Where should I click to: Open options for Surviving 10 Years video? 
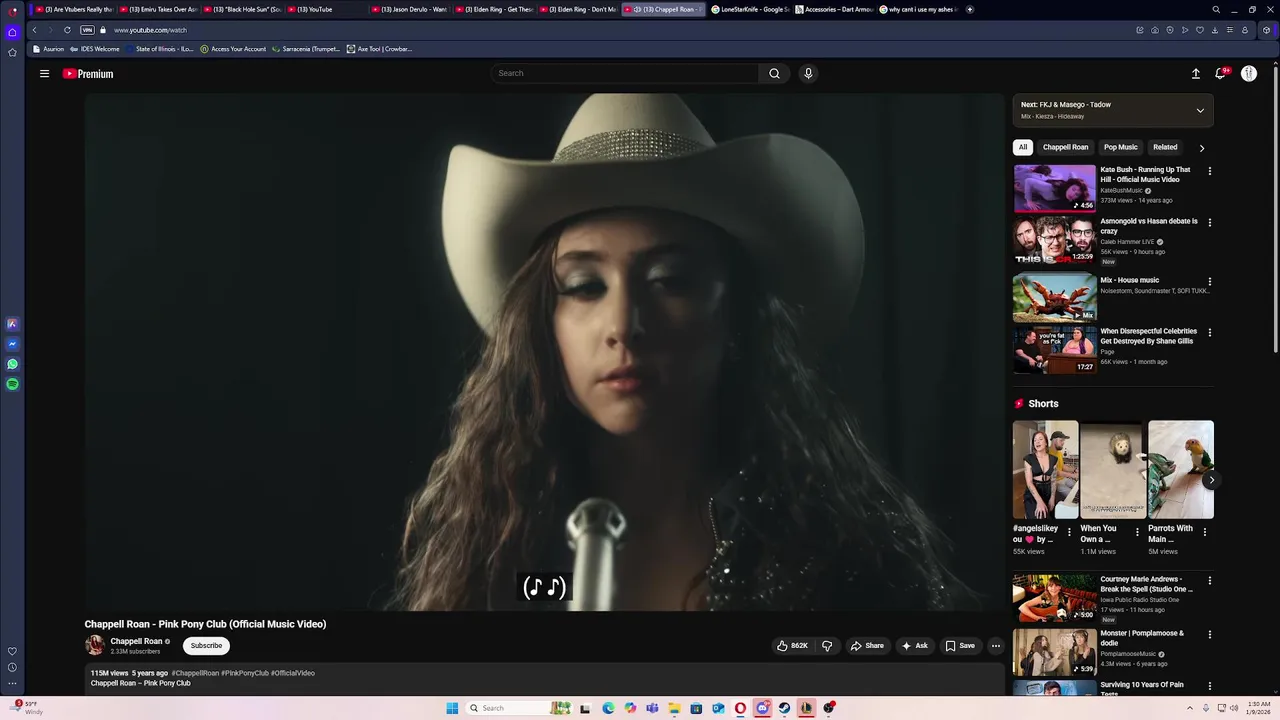click(x=1209, y=686)
